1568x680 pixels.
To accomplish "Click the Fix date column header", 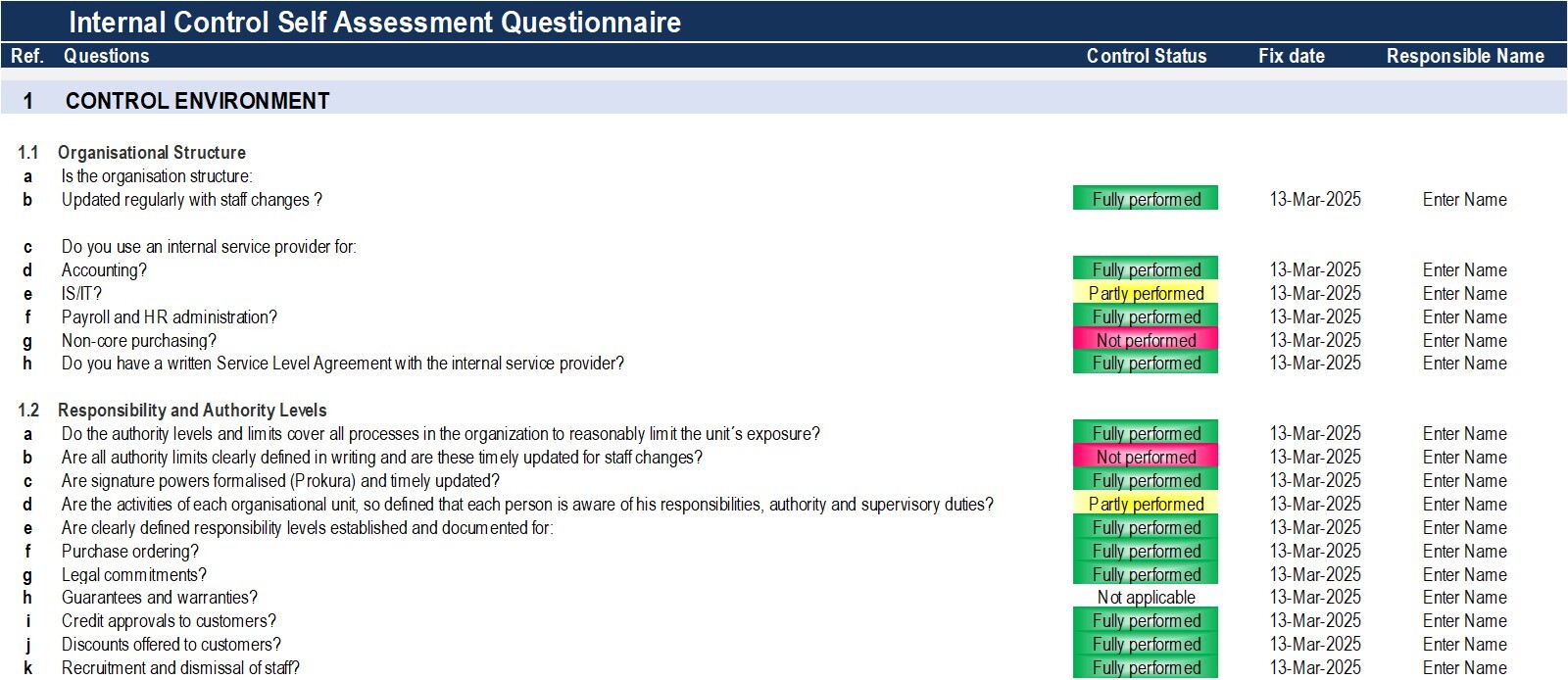I will pos(1291,56).
